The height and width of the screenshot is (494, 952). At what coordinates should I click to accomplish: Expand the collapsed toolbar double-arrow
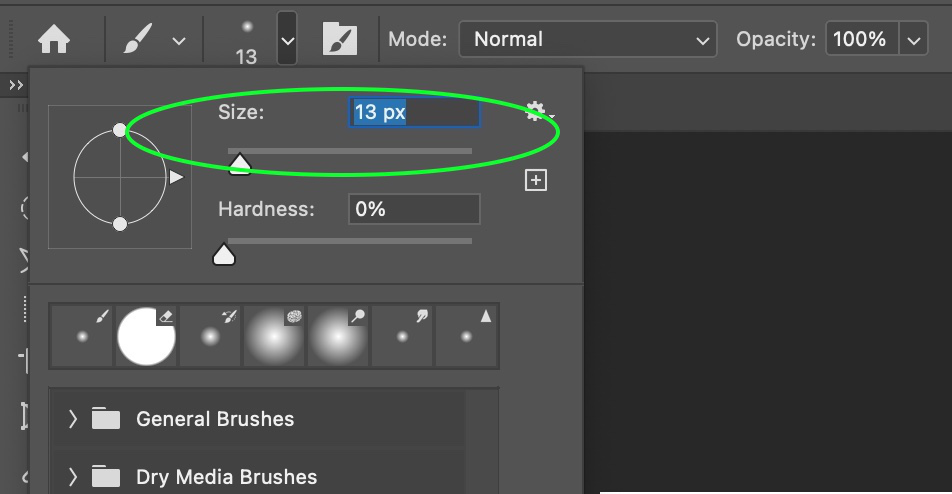(15, 86)
